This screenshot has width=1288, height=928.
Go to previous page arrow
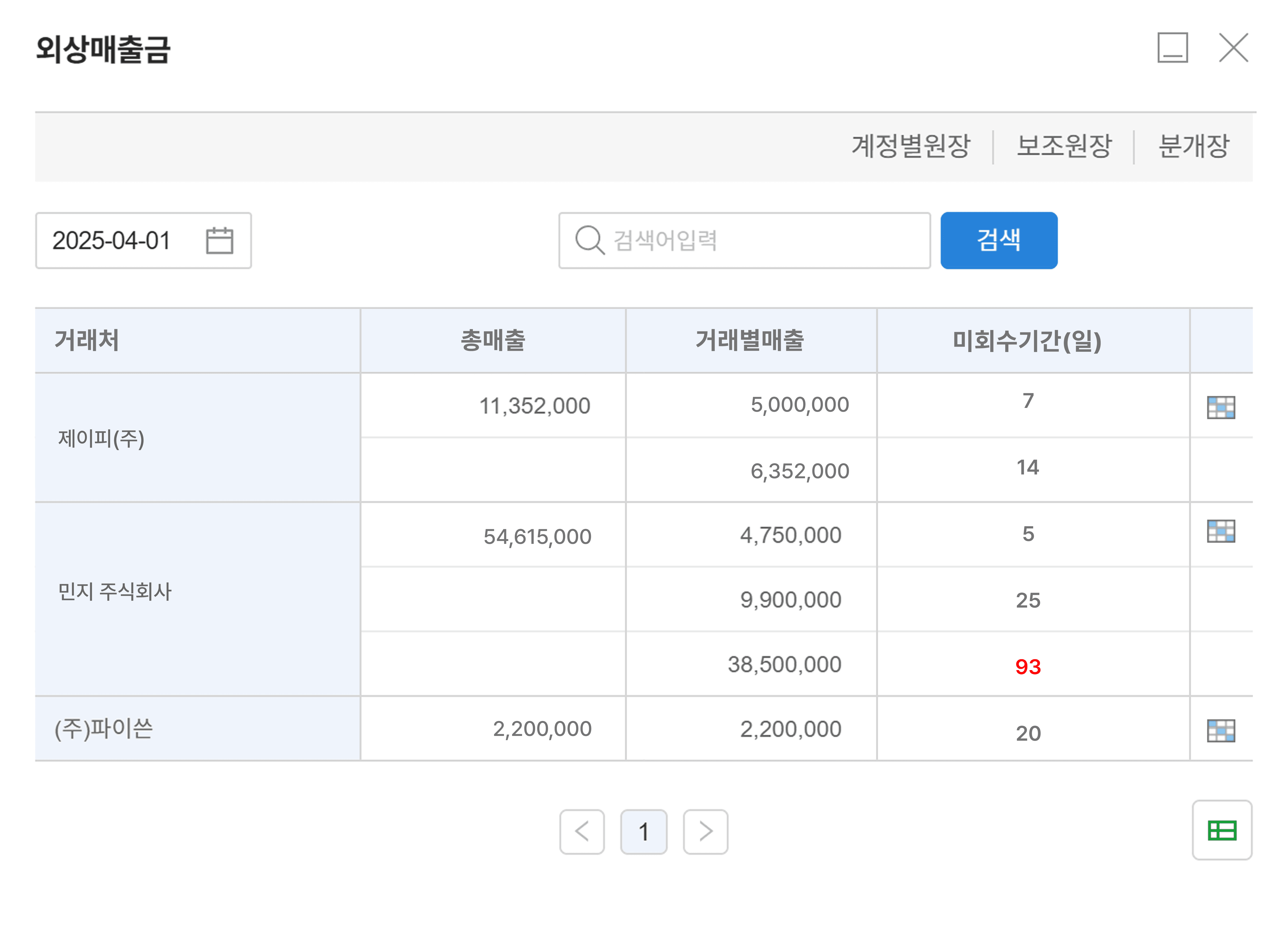pyautogui.click(x=581, y=831)
